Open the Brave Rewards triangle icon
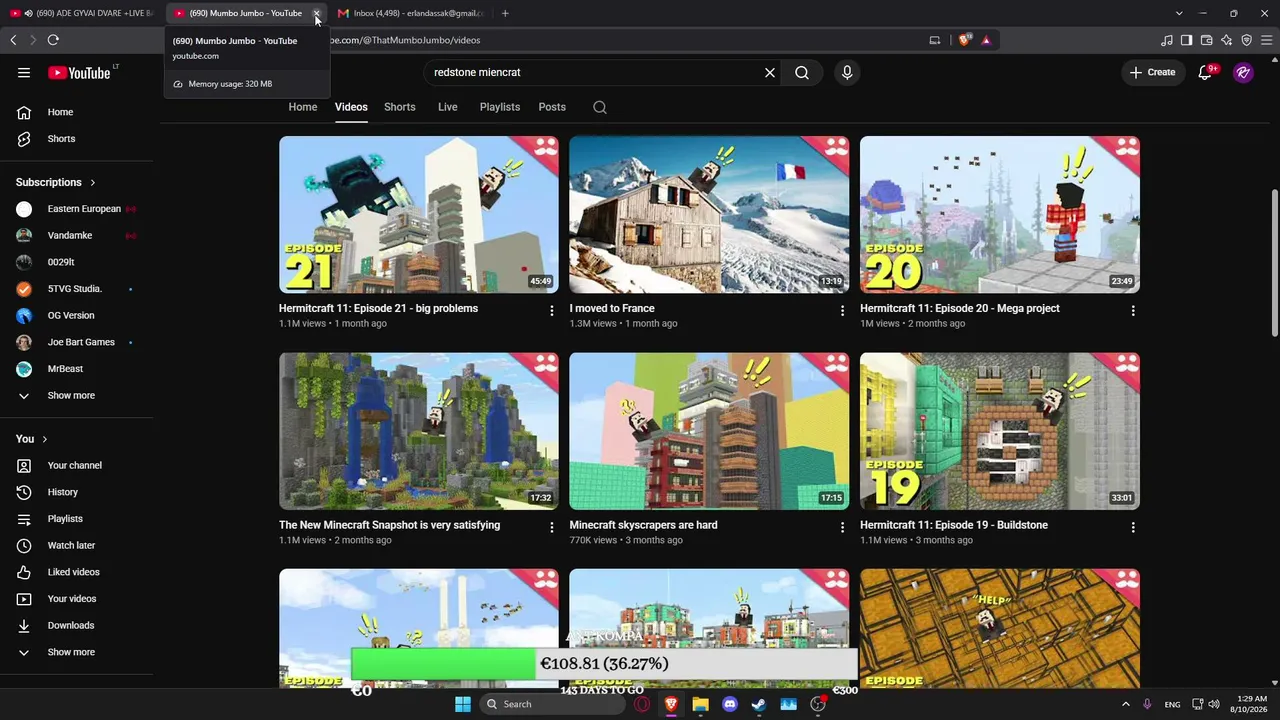 pyautogui.click(x=986, y=40)
